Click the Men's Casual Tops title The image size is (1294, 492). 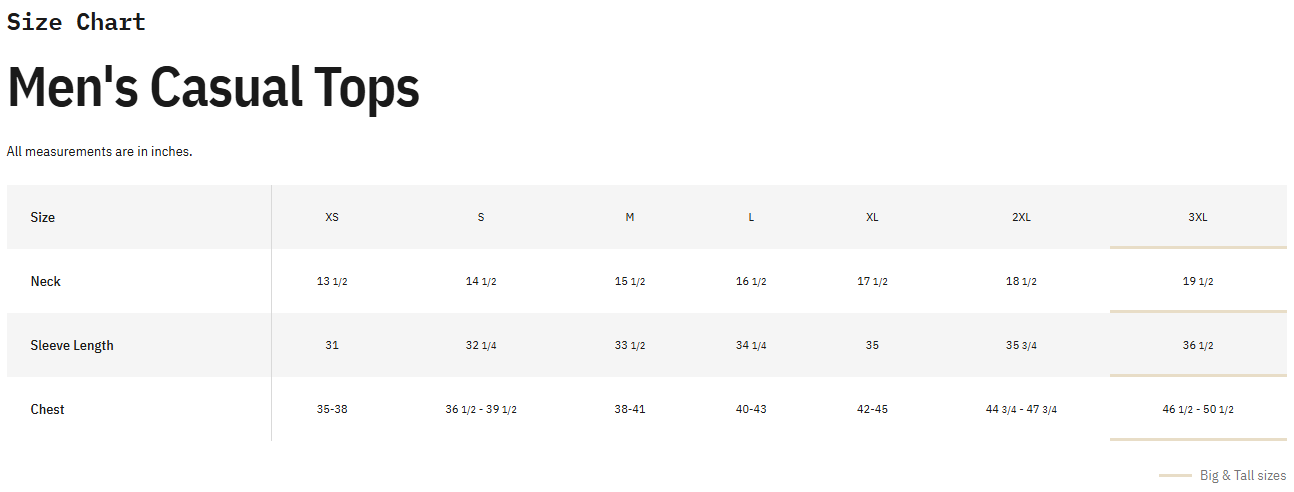[213, 87]
